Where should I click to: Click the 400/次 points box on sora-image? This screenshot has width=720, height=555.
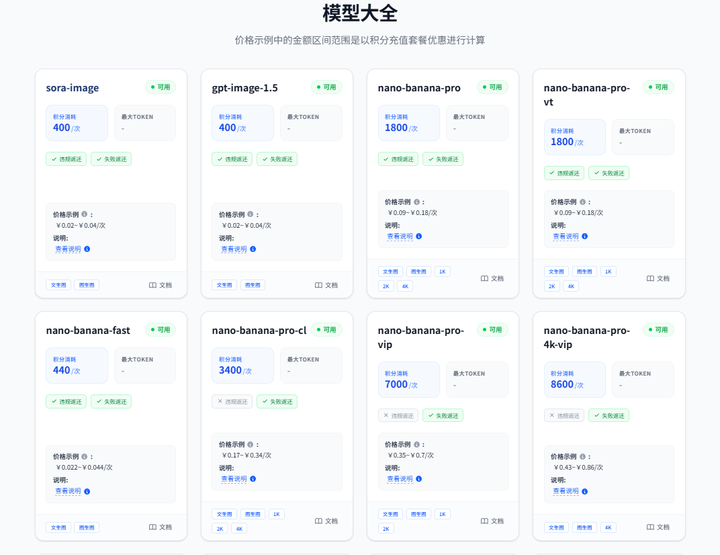[x=76, y=123]
